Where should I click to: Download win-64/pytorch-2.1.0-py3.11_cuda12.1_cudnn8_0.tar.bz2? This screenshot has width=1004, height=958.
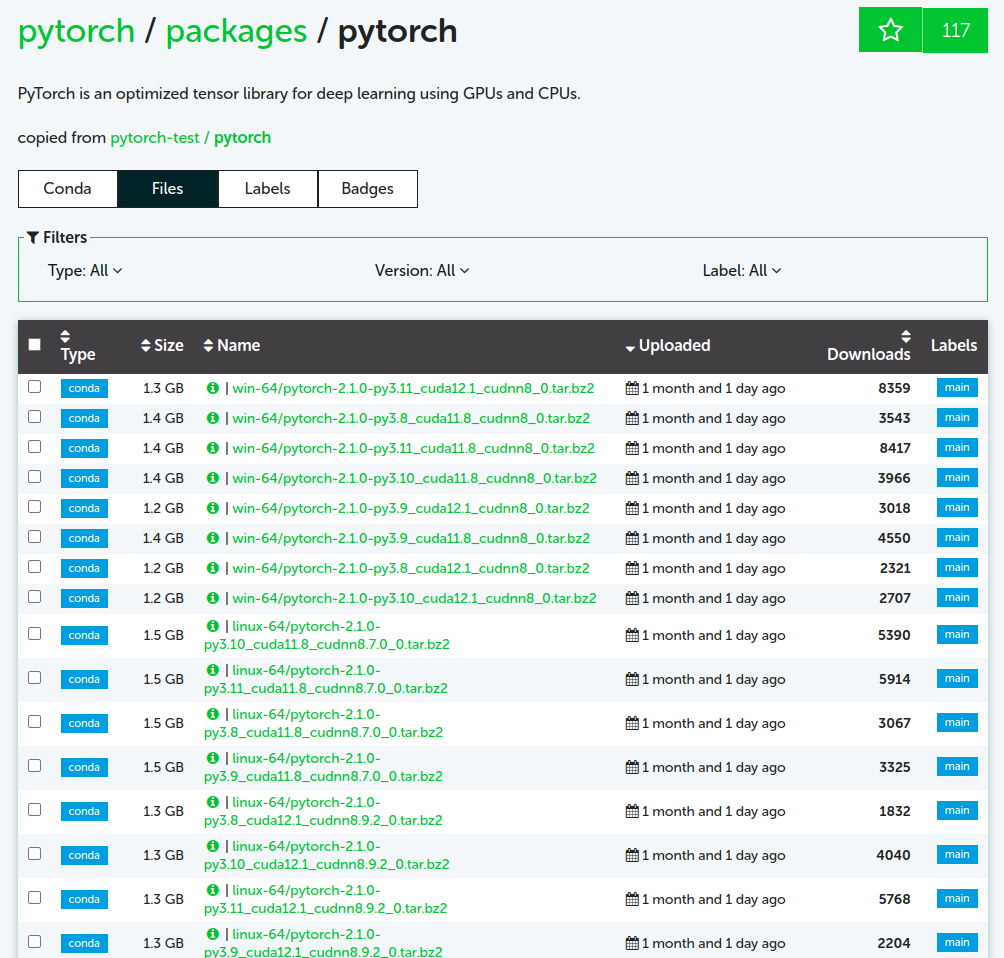(413, 388)
